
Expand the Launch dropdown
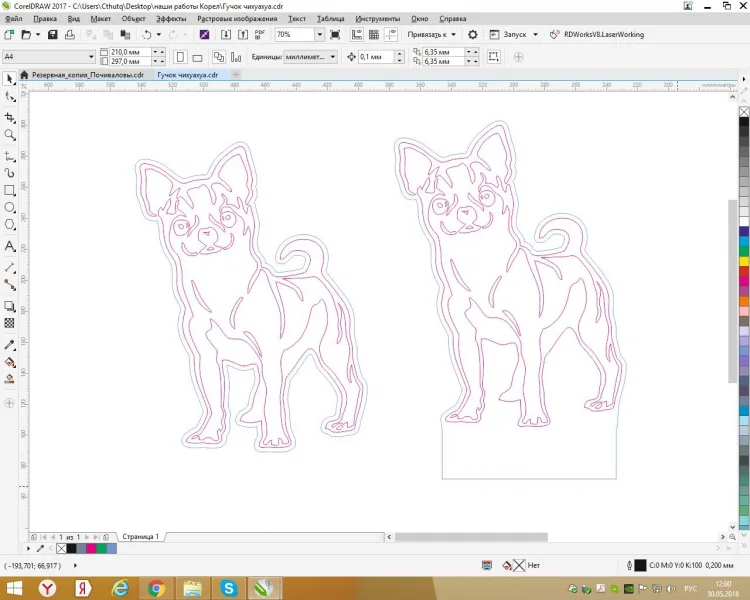535,34
